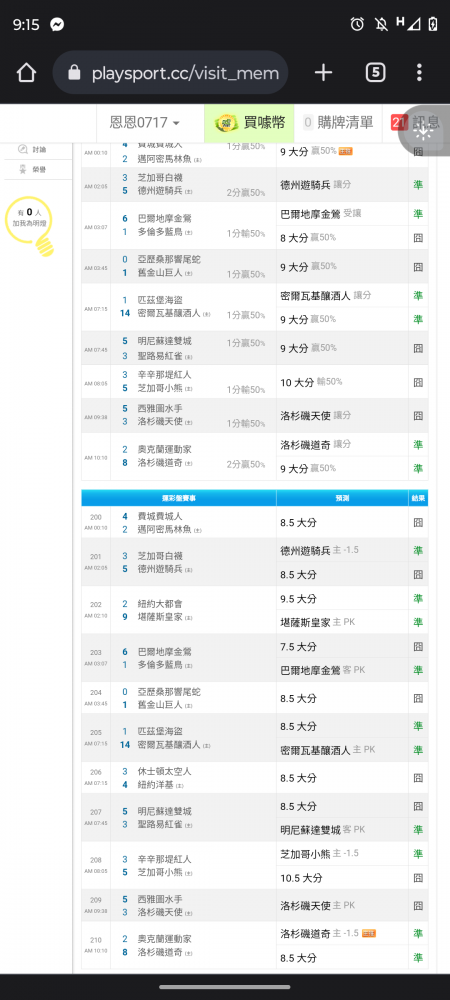Select the 8 大分 贏50% prediction
Viewport: 450px width, 1000px height.
[x=308, y=238]
